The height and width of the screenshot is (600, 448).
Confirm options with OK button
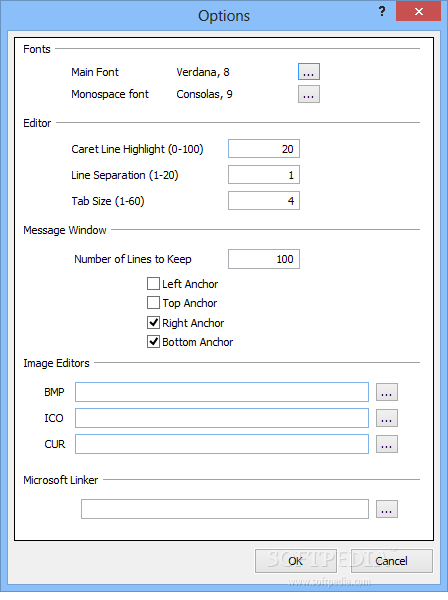(x=296, y=561)
